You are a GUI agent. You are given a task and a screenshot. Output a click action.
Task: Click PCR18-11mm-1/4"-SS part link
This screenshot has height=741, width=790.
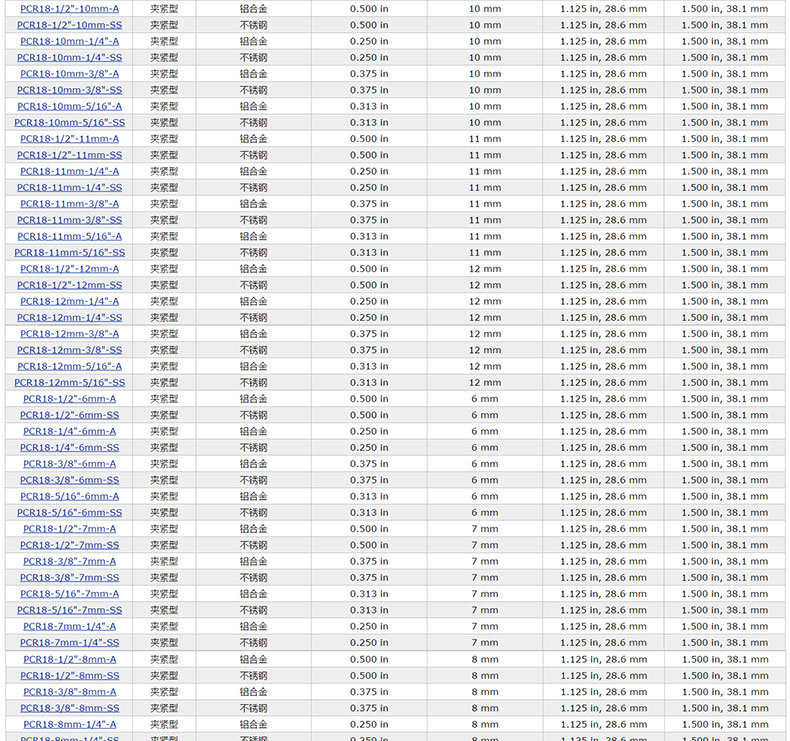[x=69, y=188]
